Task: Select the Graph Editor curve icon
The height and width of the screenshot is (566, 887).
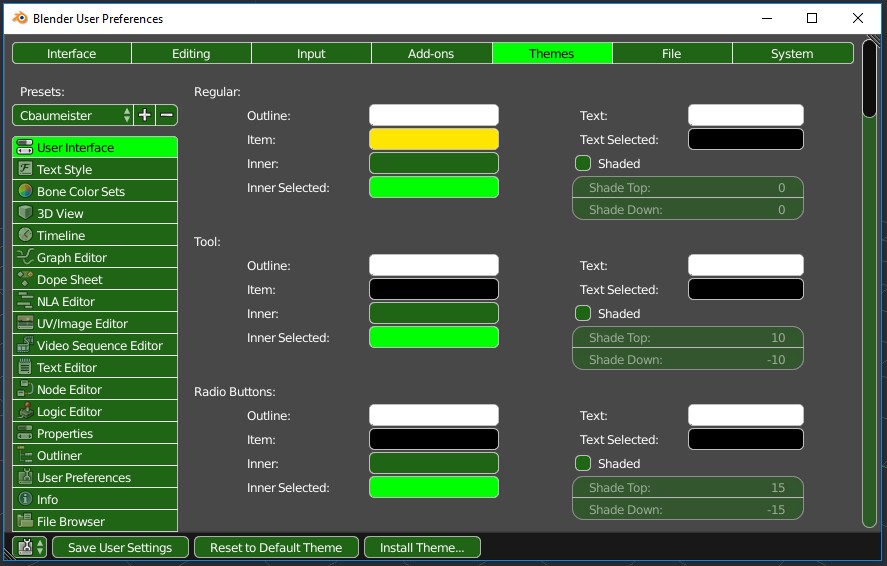Action: [25, 257]
